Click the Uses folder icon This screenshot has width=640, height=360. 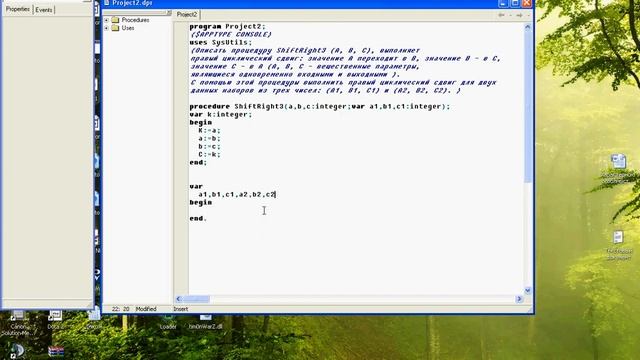[x=115, y=28]
